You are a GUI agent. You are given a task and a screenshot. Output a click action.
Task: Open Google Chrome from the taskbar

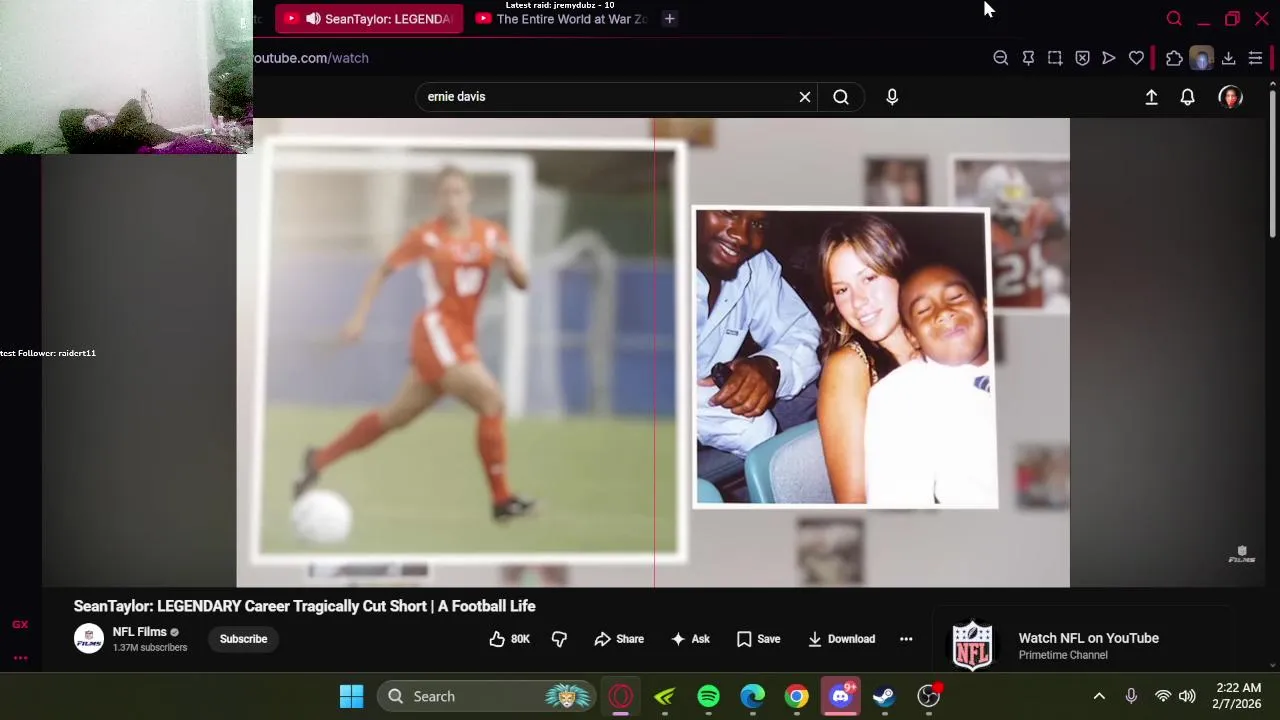click(796, 696)
